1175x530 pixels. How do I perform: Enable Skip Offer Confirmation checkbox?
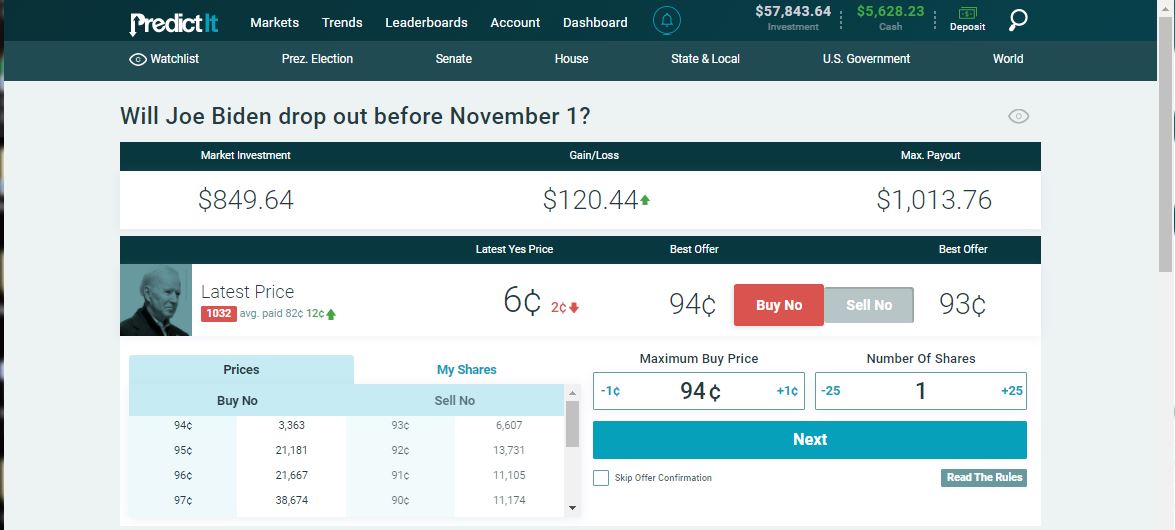(601, 478)
